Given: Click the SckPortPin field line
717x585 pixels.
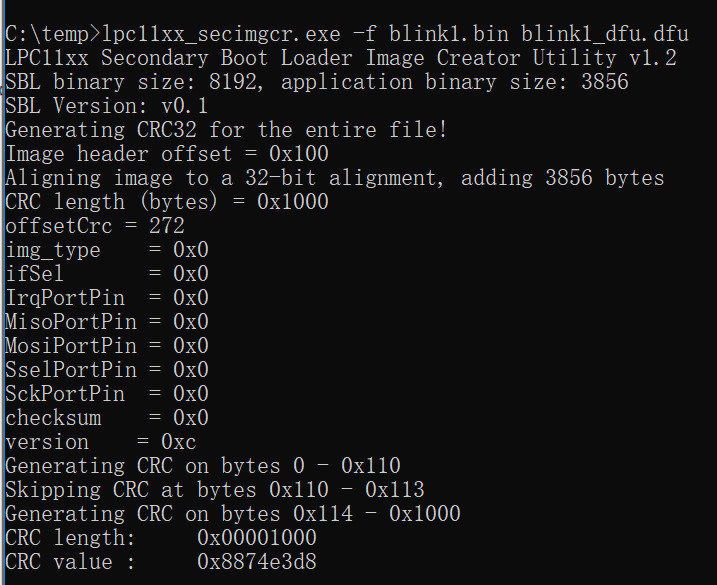Looking at the screenshot, I should point(106,394).
